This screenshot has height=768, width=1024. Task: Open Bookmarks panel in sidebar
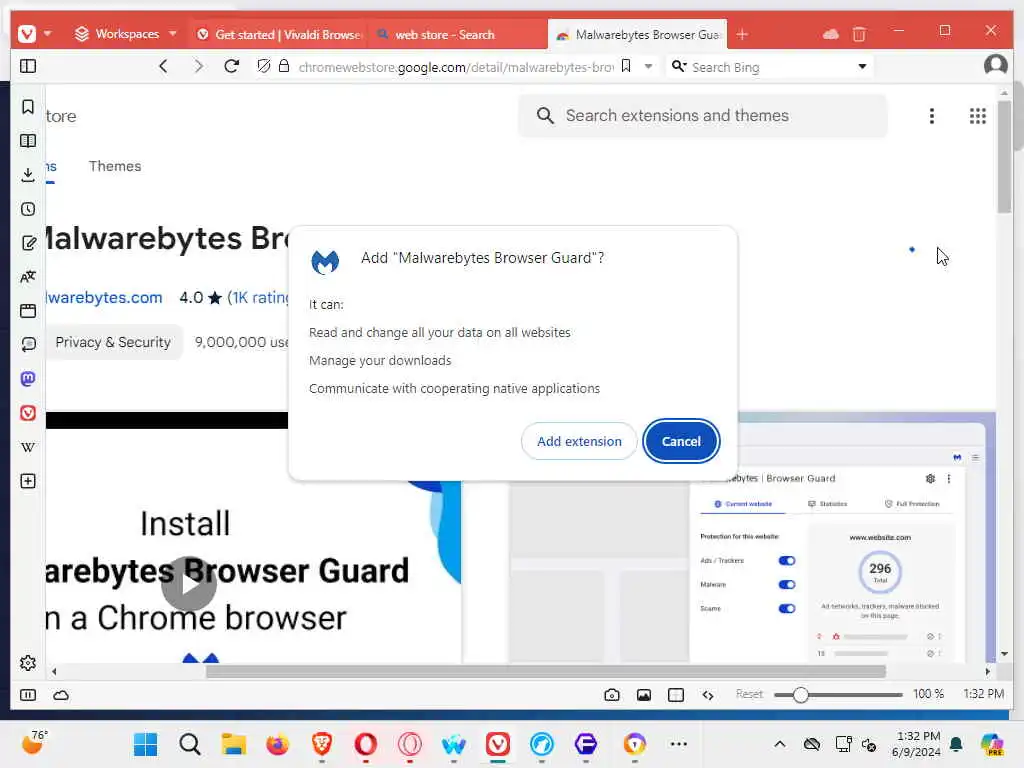point(28,106)
